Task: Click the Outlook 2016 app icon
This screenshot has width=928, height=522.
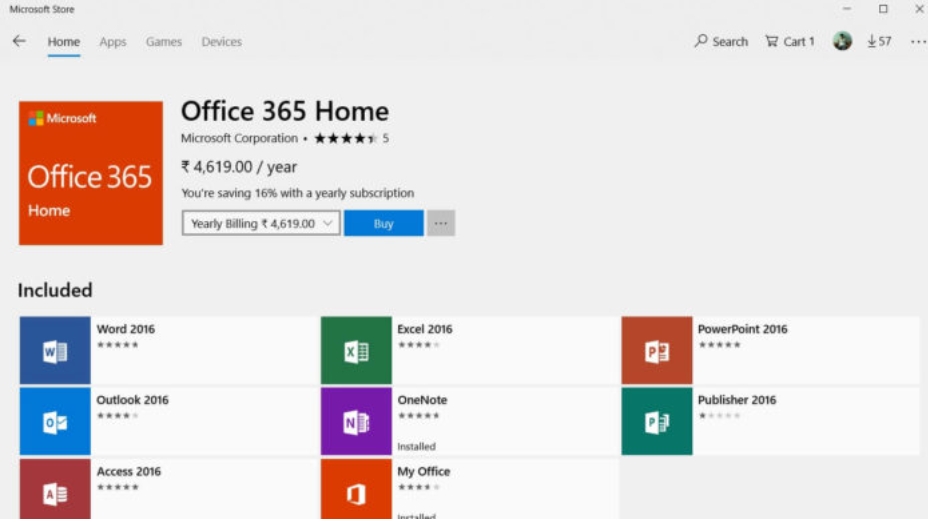Action: pos(54,422)
